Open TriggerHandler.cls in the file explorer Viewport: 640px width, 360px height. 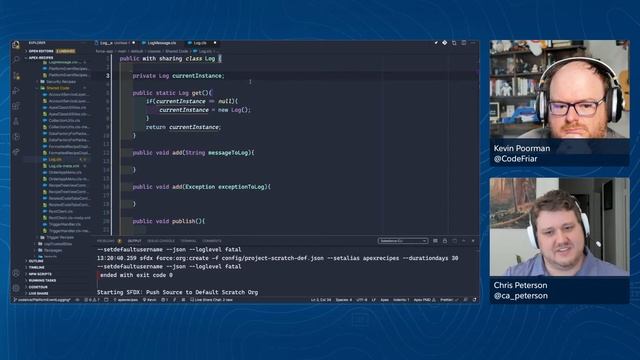tap(64, 224)
